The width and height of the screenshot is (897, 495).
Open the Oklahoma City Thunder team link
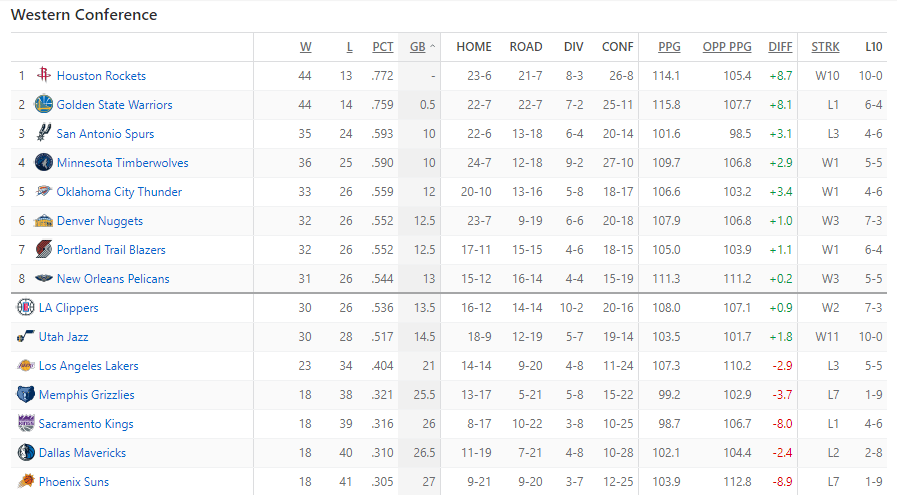point(119,192)
